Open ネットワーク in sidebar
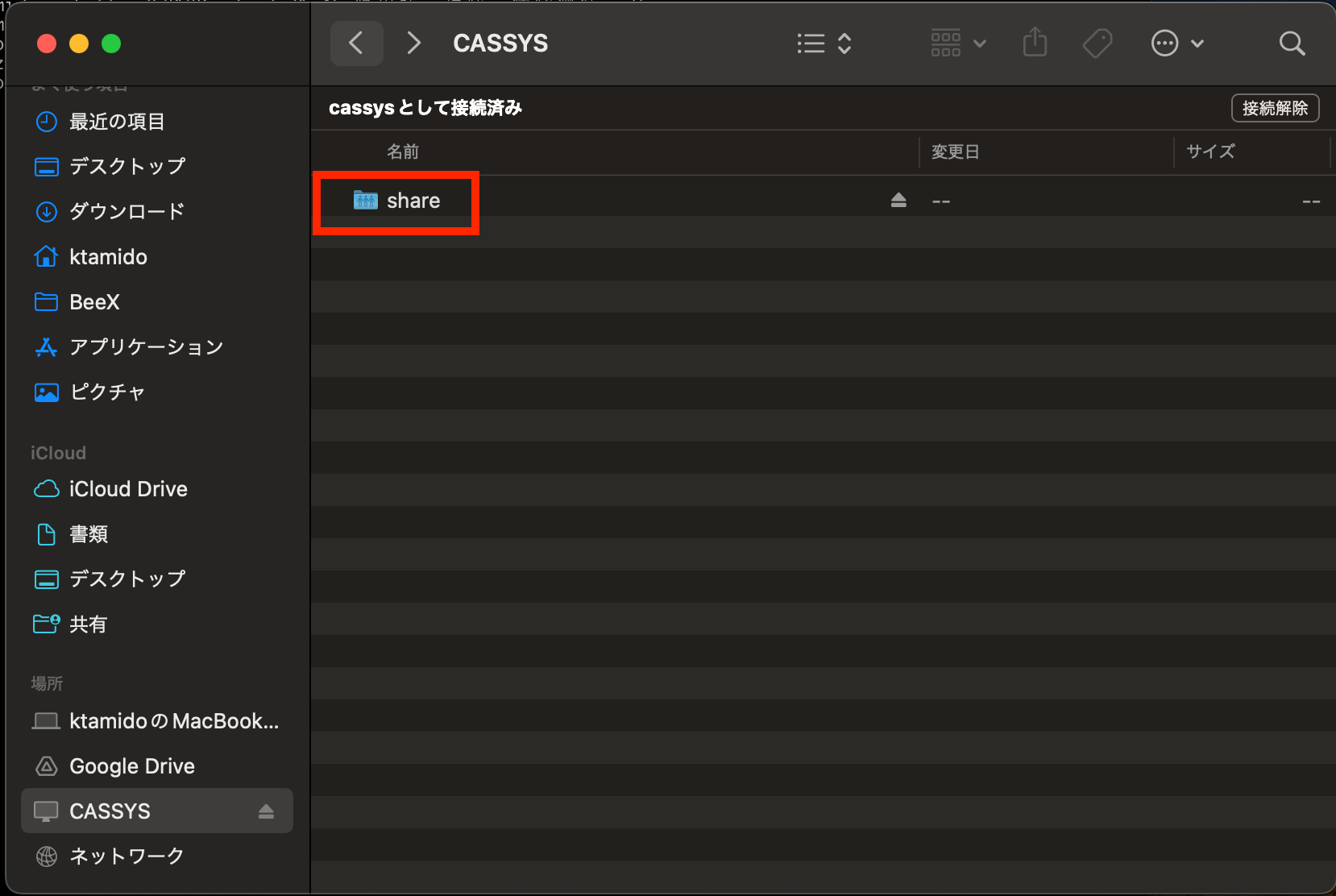The image size is (1336, 896). point(157,857)
